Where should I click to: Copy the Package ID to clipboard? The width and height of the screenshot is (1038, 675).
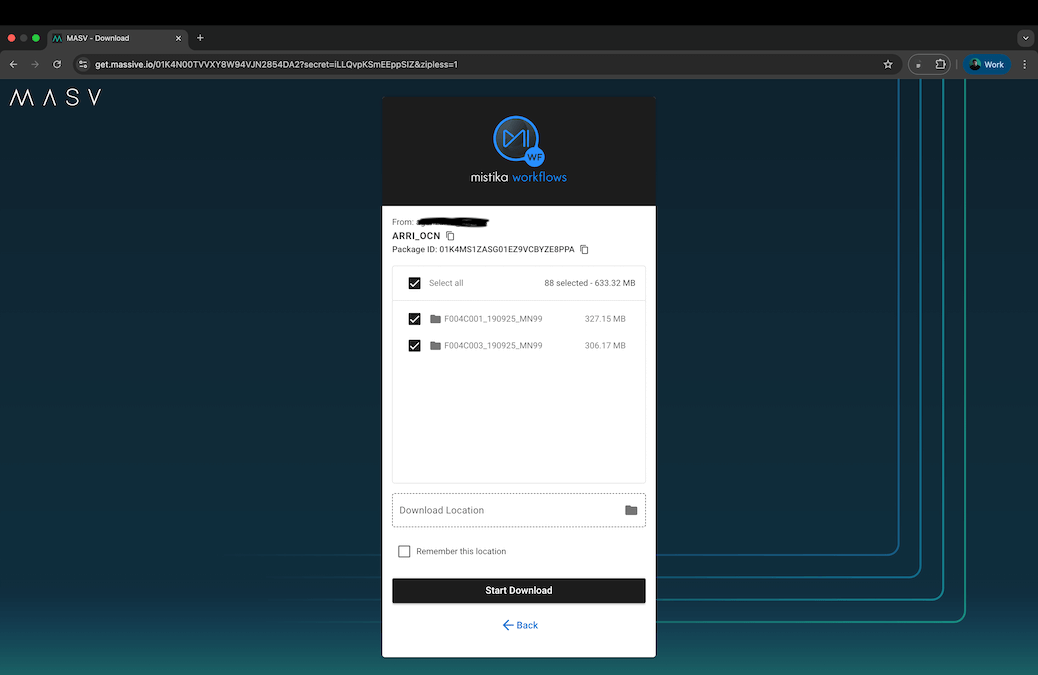point(584,249)
